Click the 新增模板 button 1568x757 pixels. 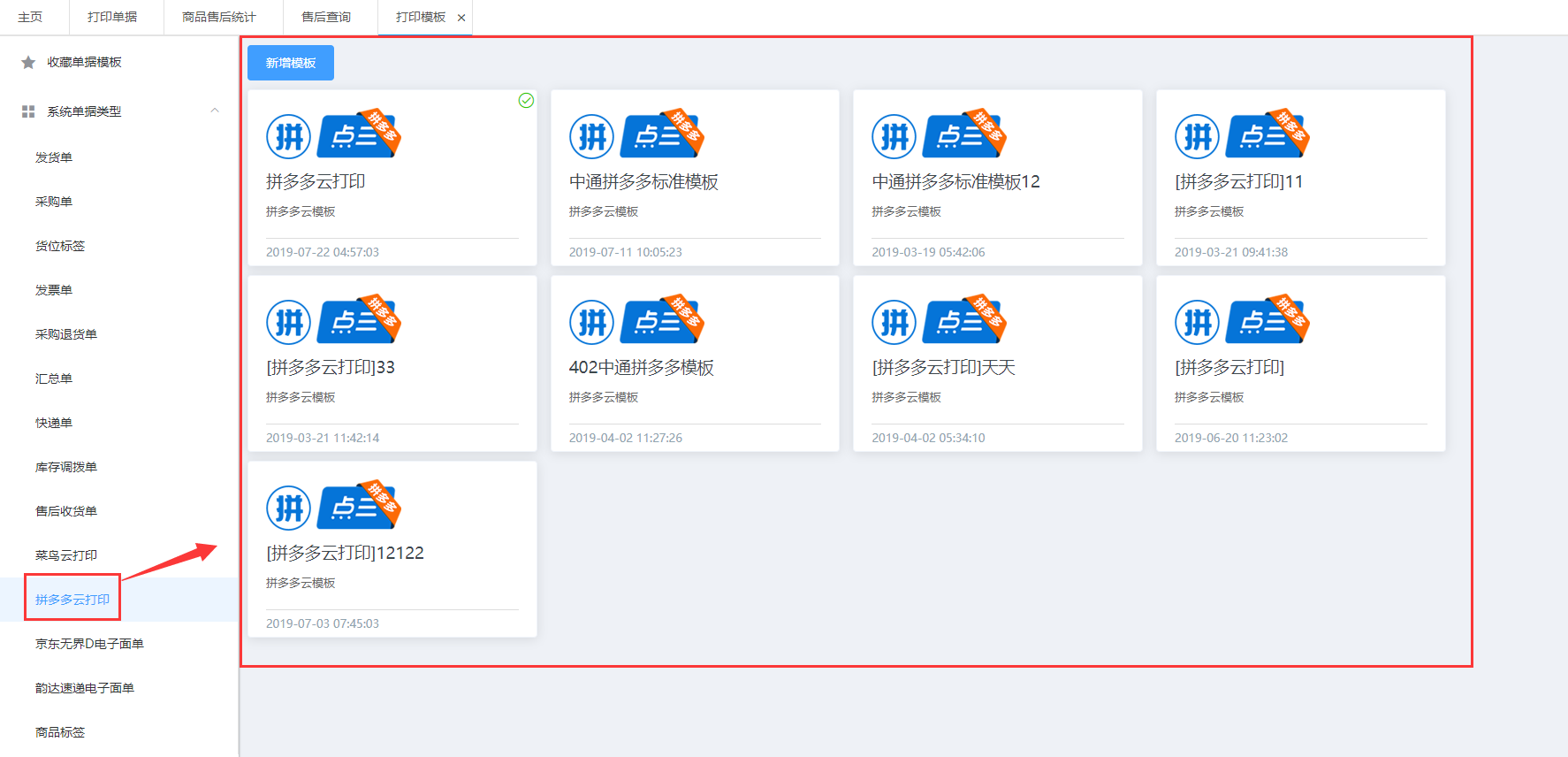[291, 63]
